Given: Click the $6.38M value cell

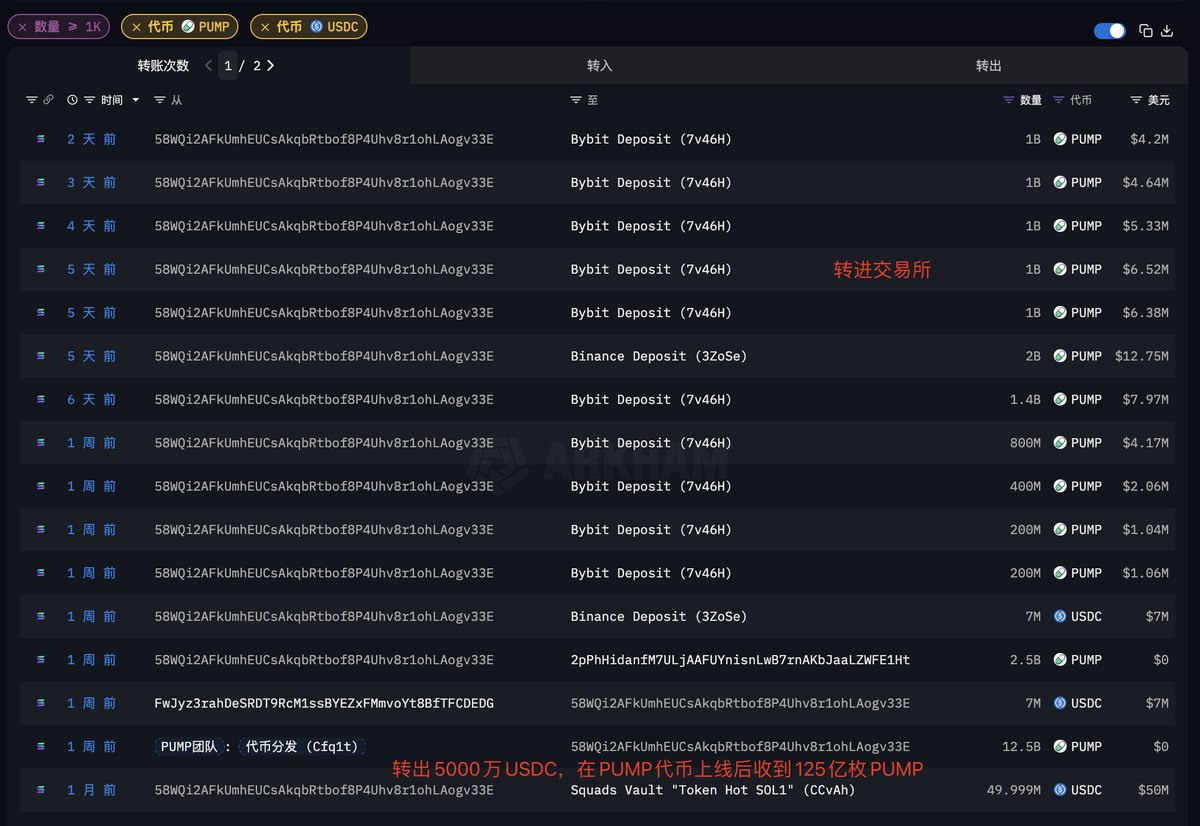Looking at the screenshot, I should point(1145,313).
